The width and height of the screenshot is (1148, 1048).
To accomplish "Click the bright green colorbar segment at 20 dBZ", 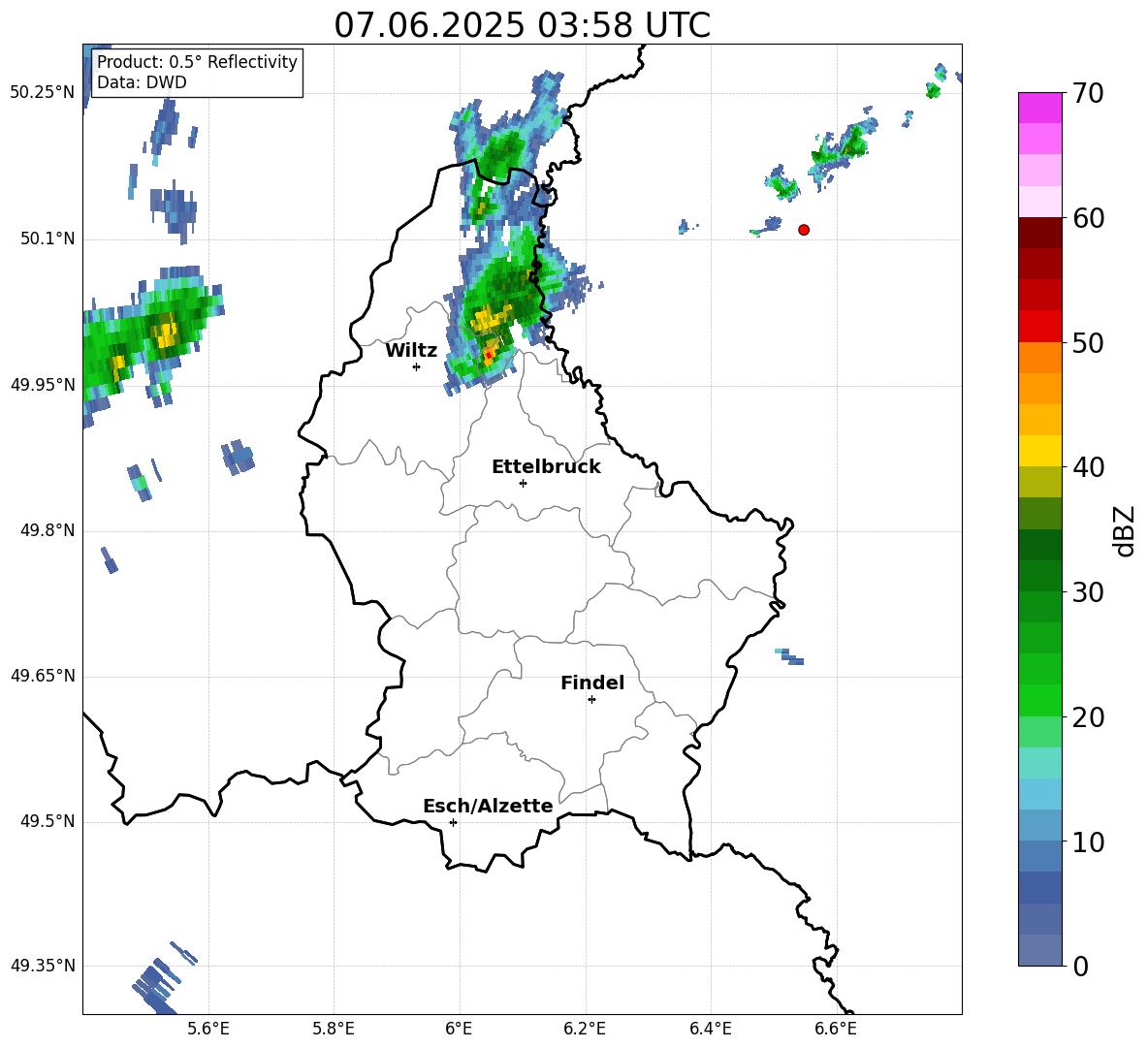I will click(1040, 700).
